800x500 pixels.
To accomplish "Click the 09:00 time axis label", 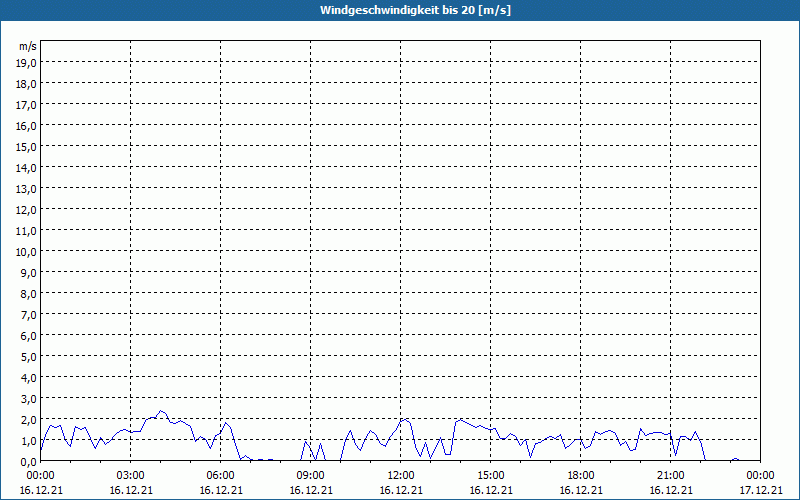I will tap(311, 476).
